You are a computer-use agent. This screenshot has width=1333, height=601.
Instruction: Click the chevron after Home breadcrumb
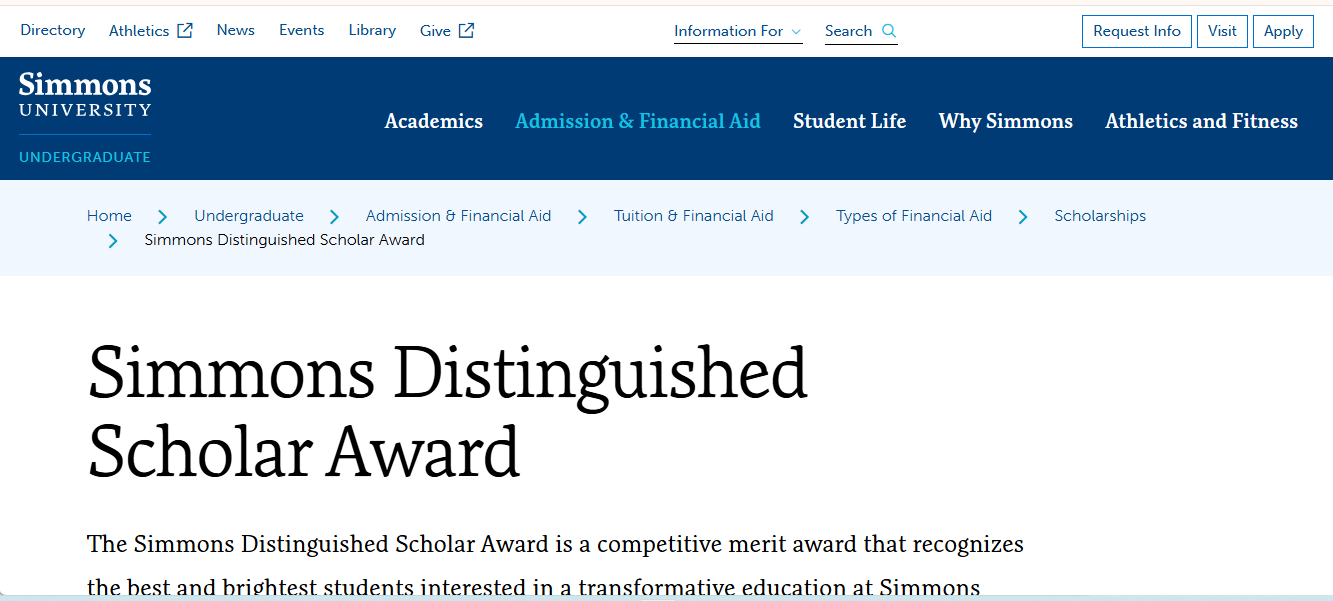(162, 216)
